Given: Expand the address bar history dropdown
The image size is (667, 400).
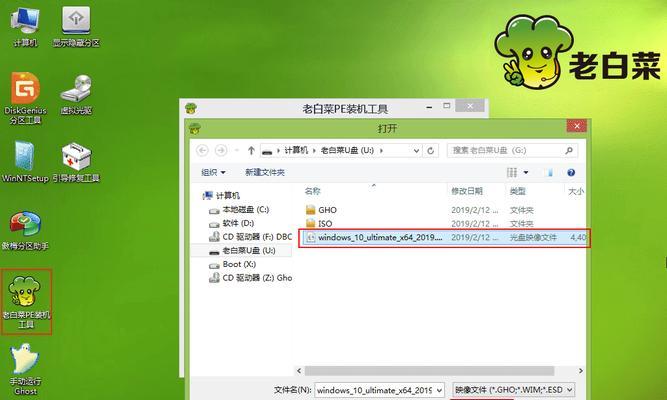Looking at the screenshot, I should click(416, 150).
